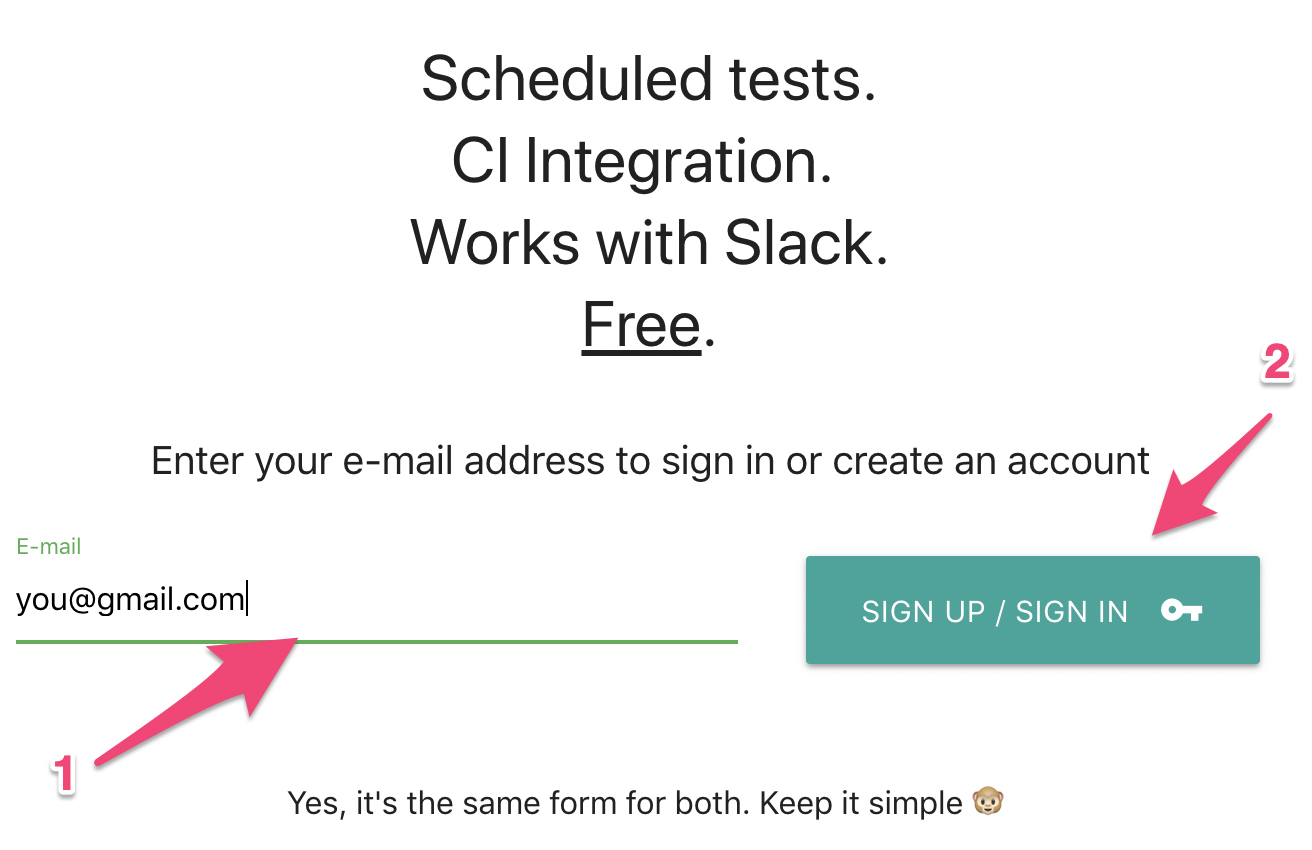Click the monkey emoji

tap(988, 802)
